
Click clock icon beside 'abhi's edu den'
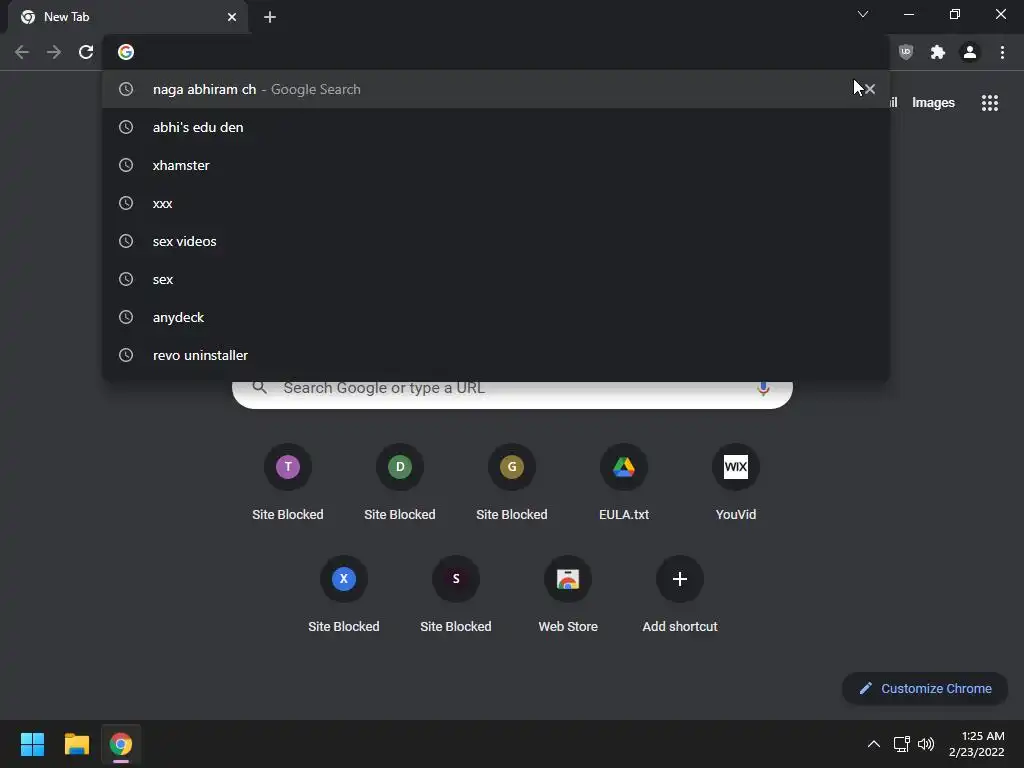pos(126,127)
